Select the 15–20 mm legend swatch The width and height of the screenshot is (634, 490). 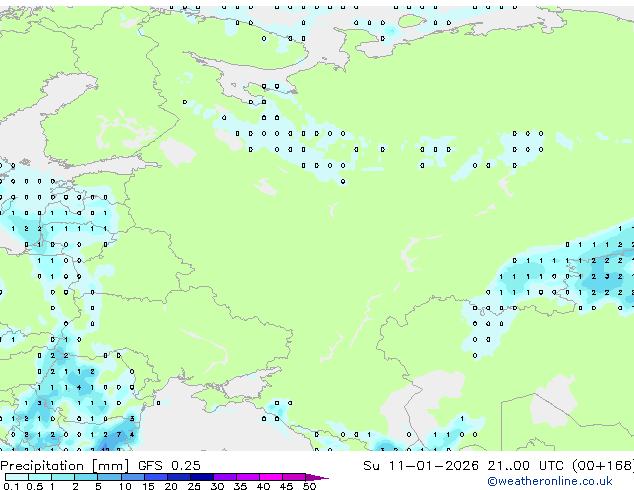click(155, 477)
